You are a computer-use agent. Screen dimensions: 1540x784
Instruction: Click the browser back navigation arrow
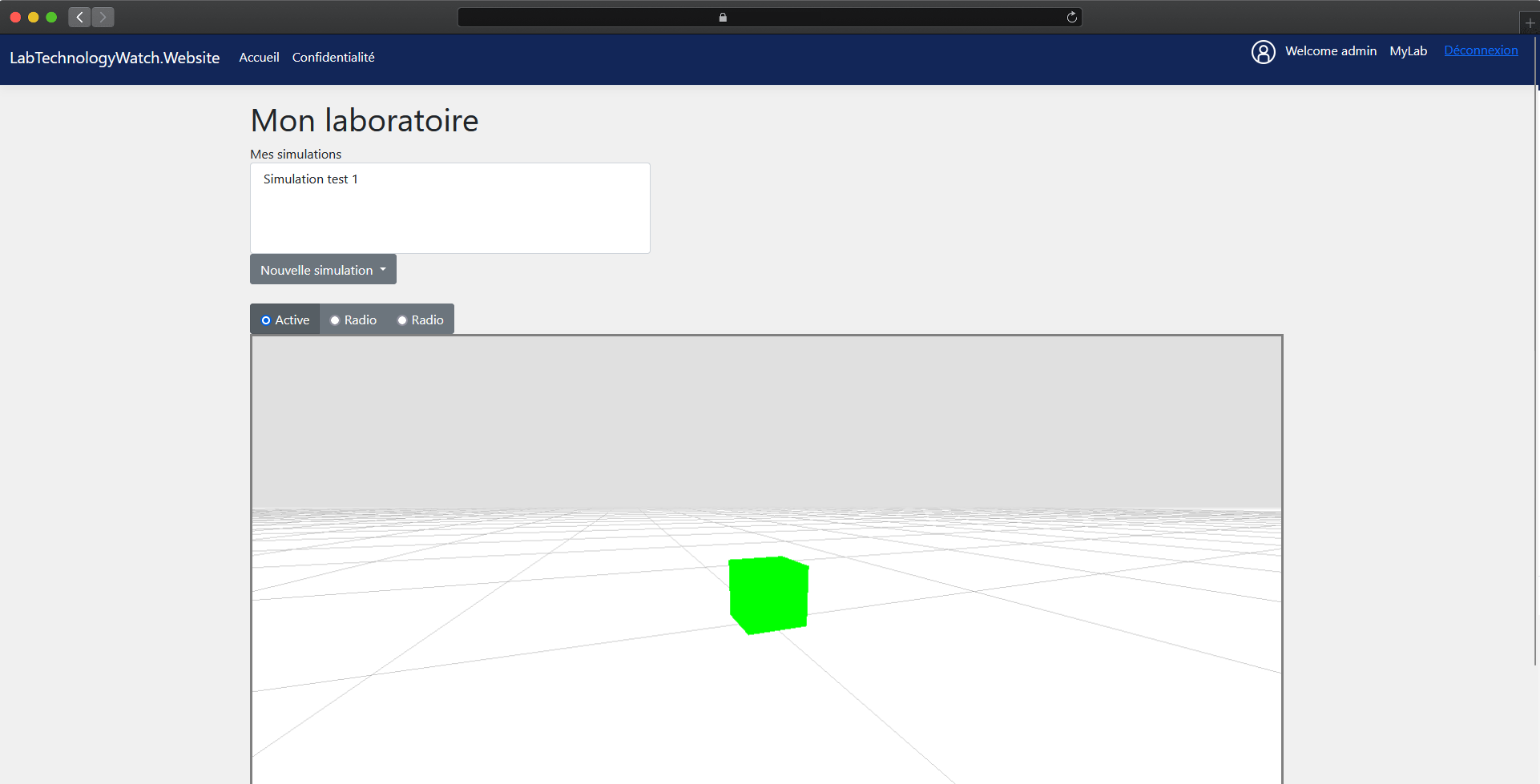79,17
